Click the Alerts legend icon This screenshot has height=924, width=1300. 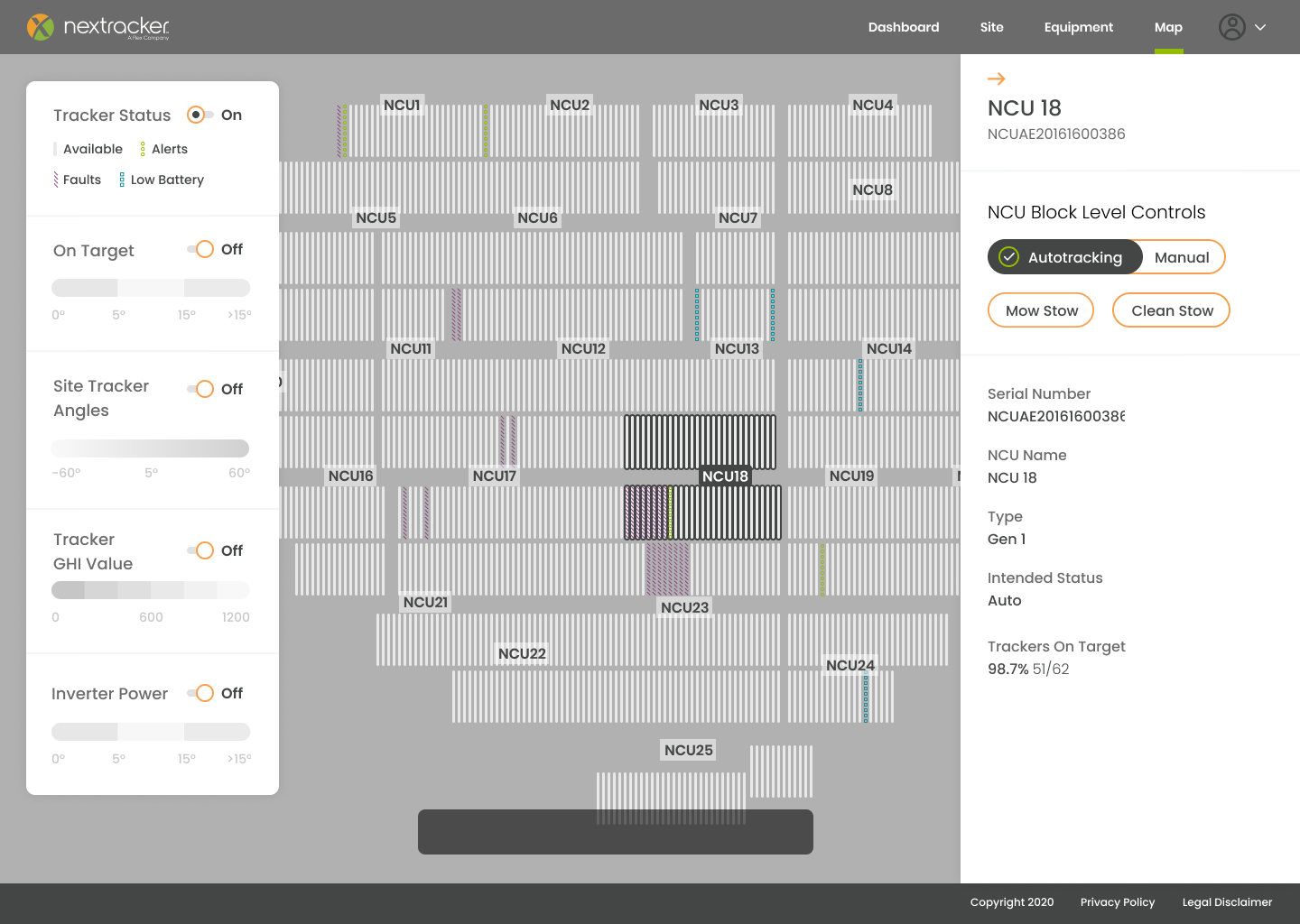pyautogui.click(x=143, y=149)
